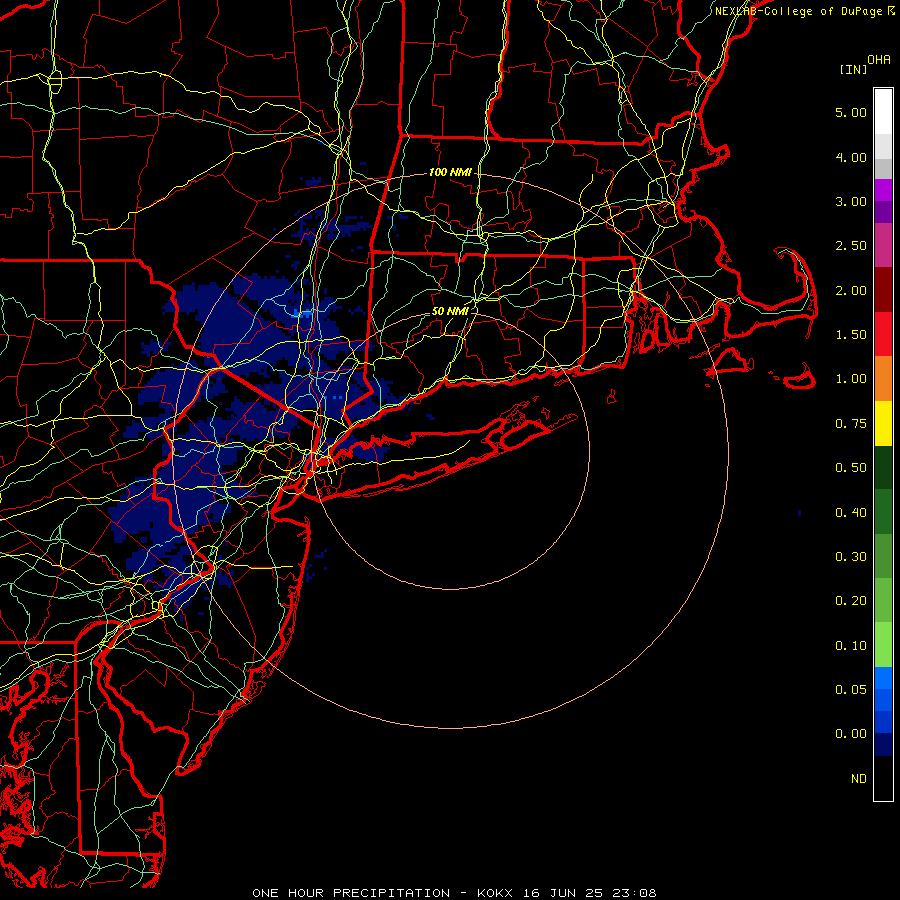Image resolution: width=900 pixels, height=900 pixels.
Task: Select the 0.05 legend value
Action: click(x=851, y=690)
